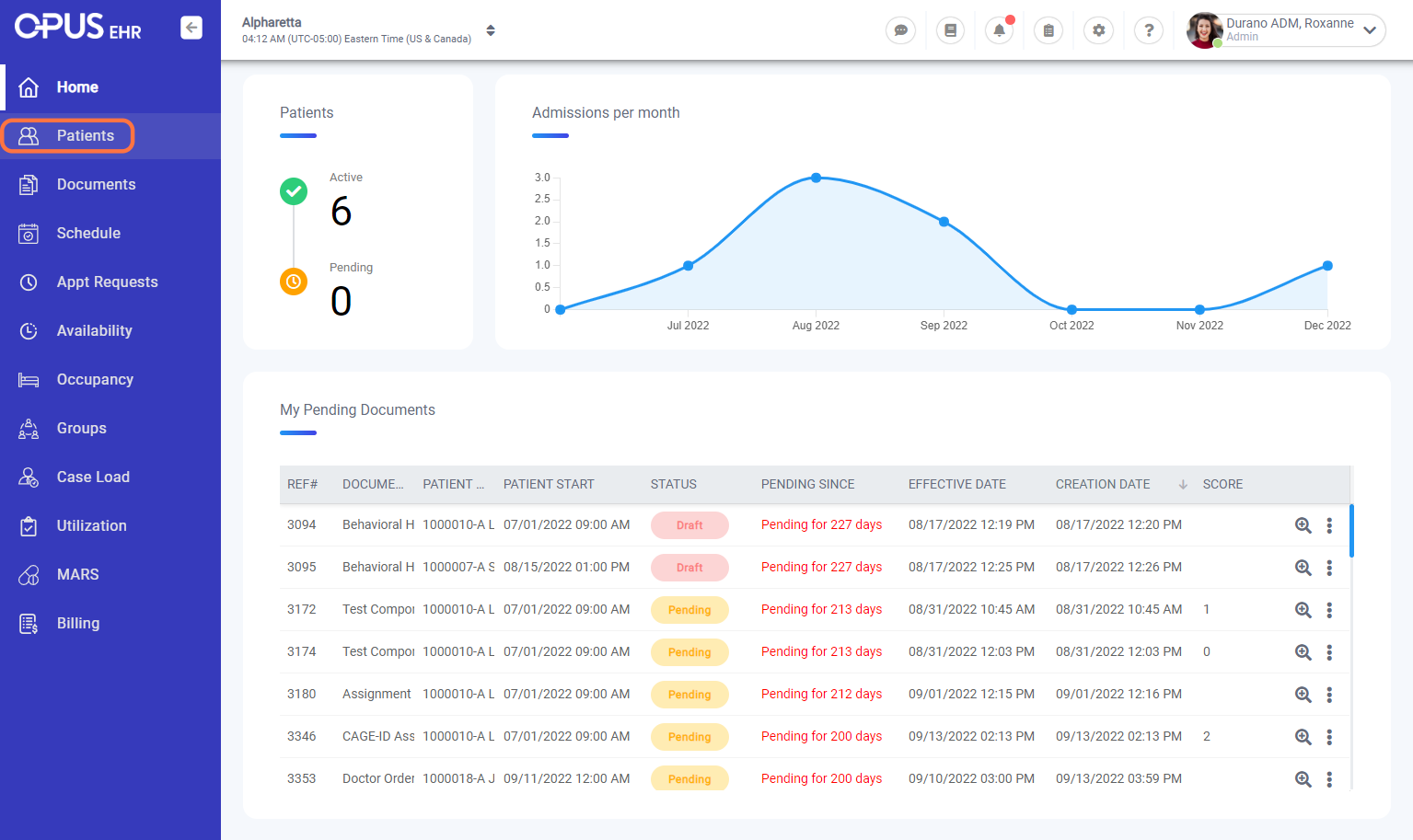Open the chat messages icon in header
The height and width of the screenshot is (840, 1413).
[x=900, y=30]
